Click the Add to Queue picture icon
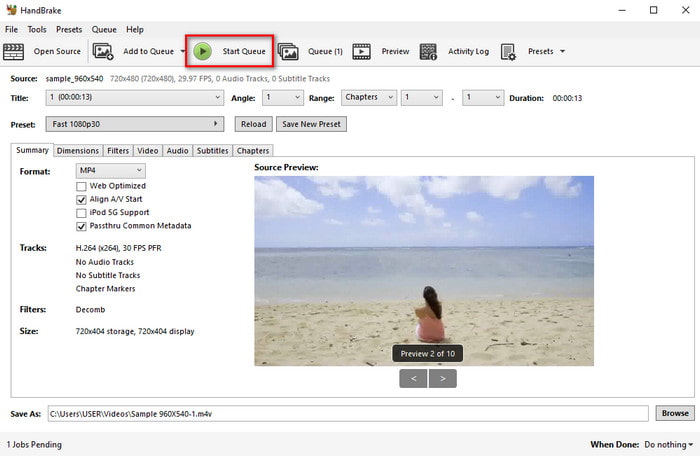The width and height of the screenshot is (700, 456). click(103, 51)
